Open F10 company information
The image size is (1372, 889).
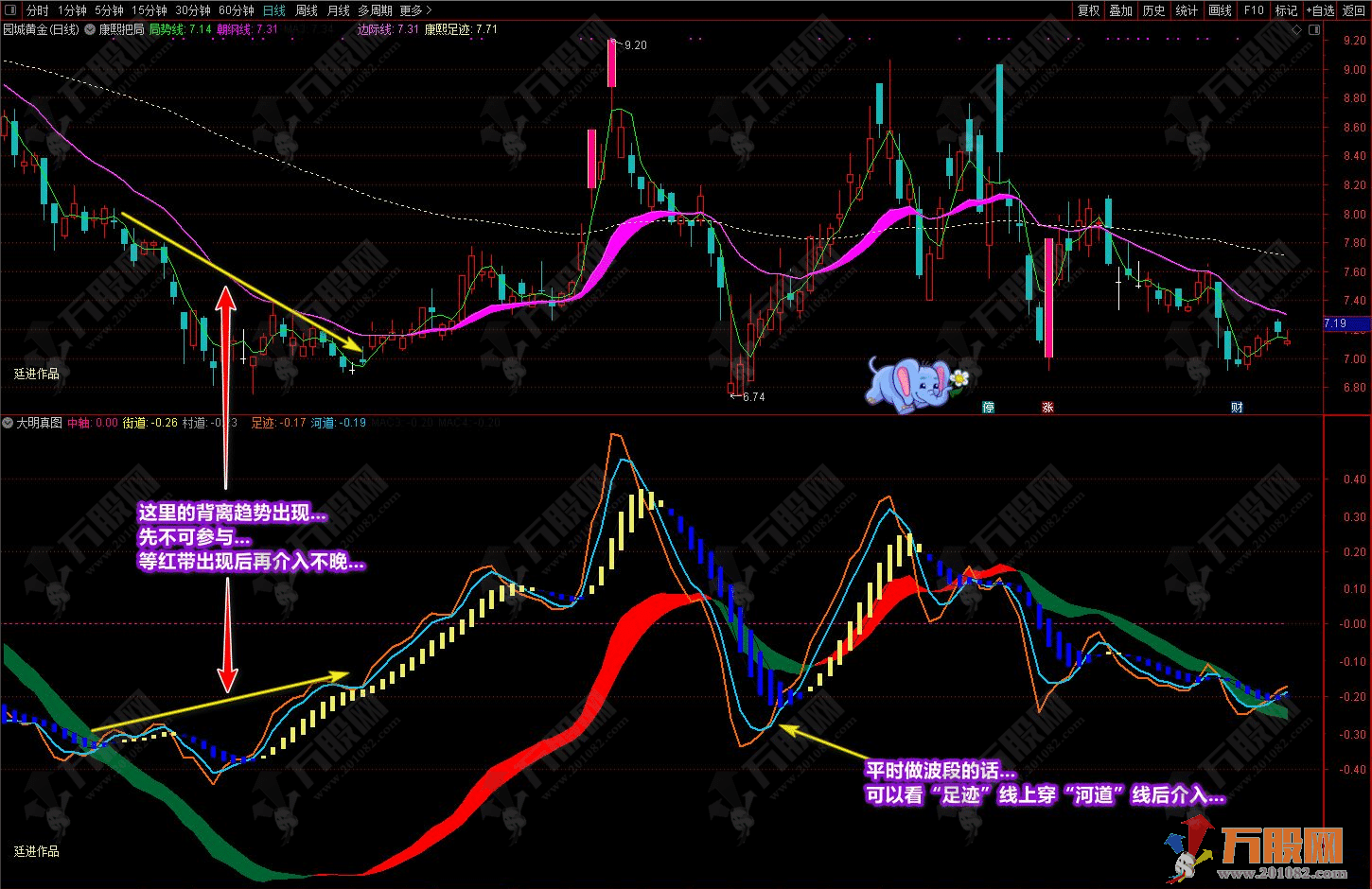coord(1254,10)
